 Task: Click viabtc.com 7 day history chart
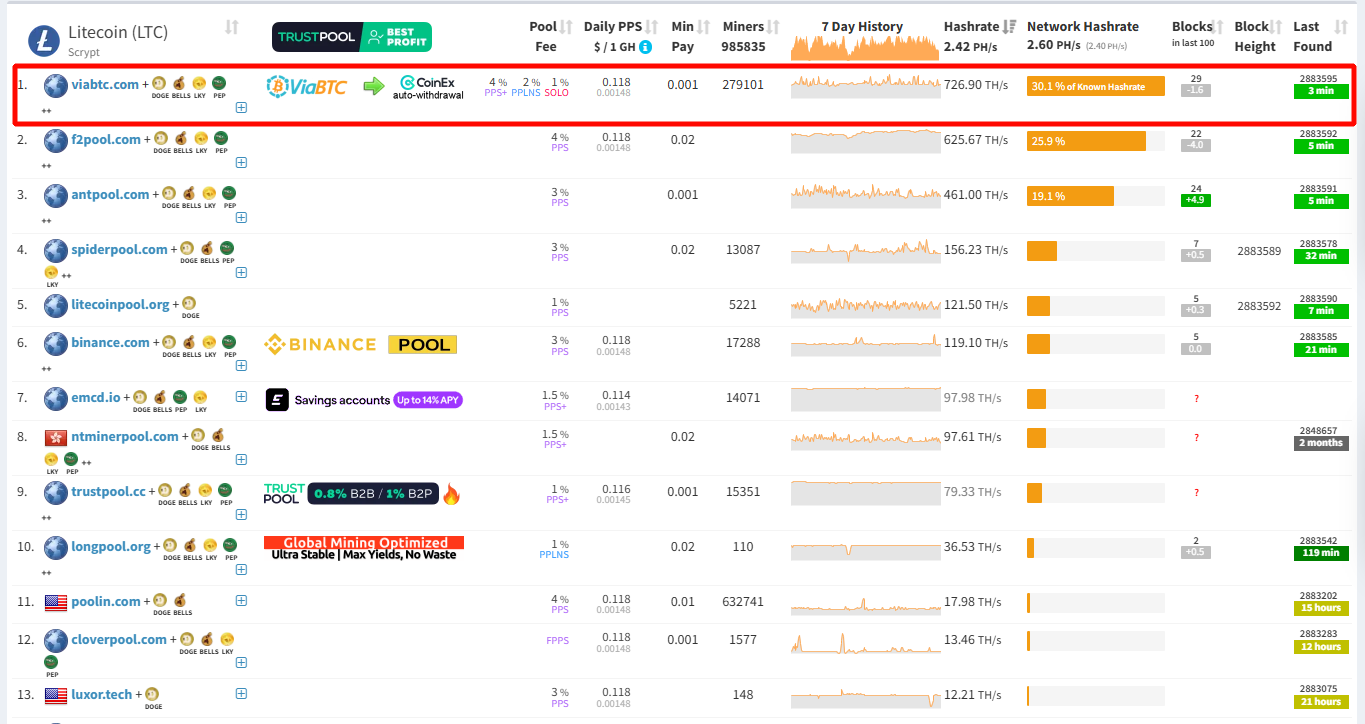pyautogui.click(x=866, y=86)
